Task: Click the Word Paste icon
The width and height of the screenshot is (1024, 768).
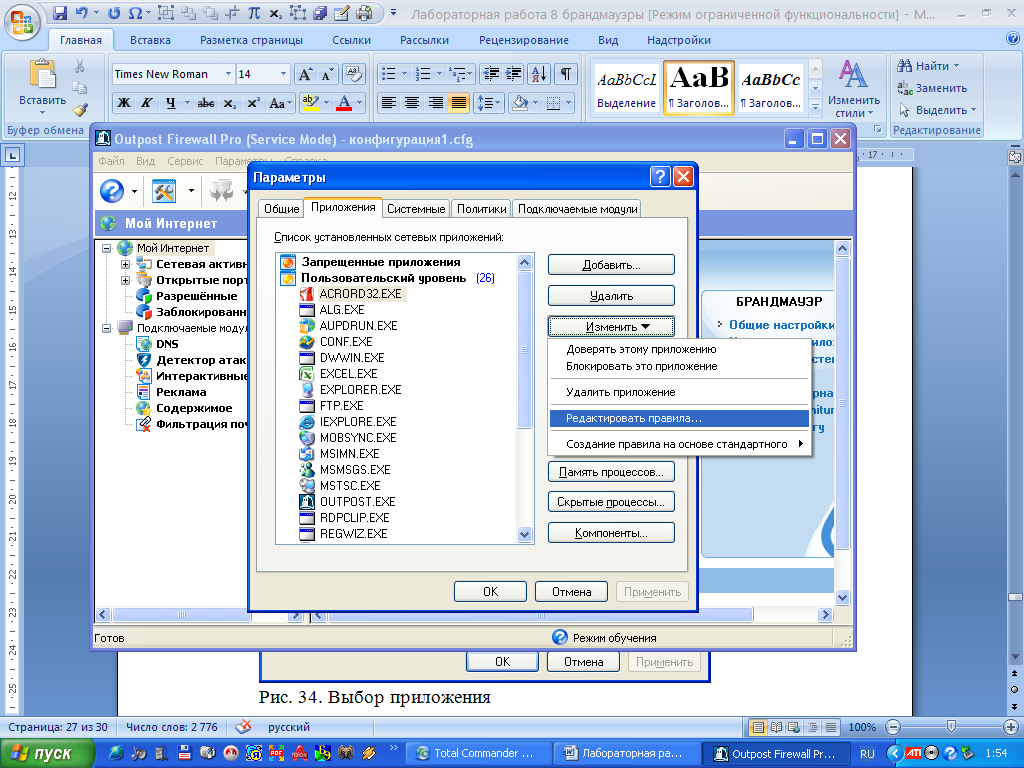Action: tap(42, 75)
